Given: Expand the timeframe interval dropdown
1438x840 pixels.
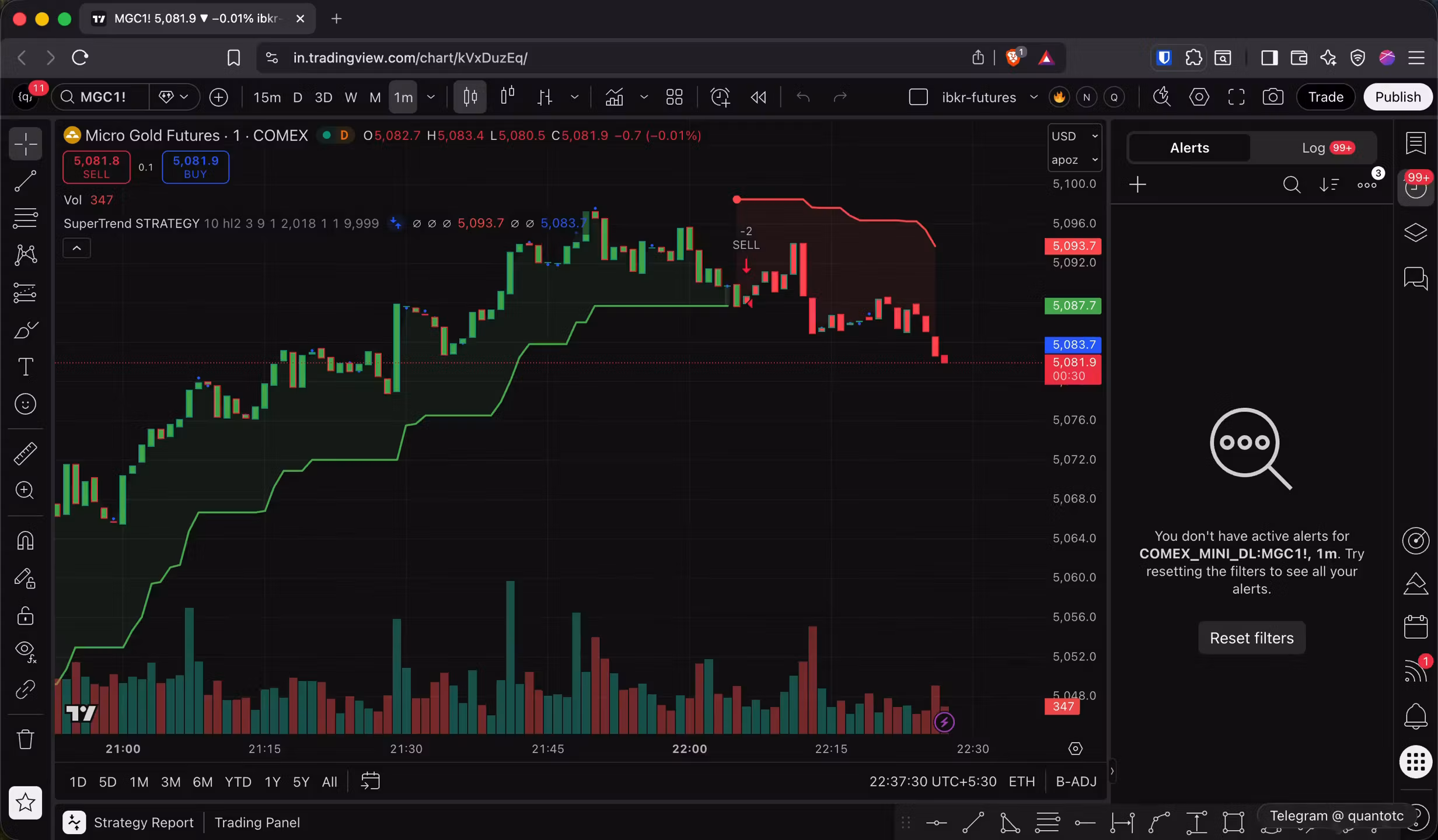Looking at the screenshot, I should tap(431, 97).
